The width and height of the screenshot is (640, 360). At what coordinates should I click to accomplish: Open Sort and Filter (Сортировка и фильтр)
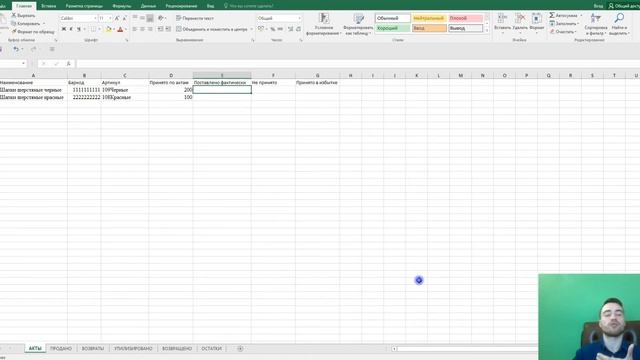point(596,24)
